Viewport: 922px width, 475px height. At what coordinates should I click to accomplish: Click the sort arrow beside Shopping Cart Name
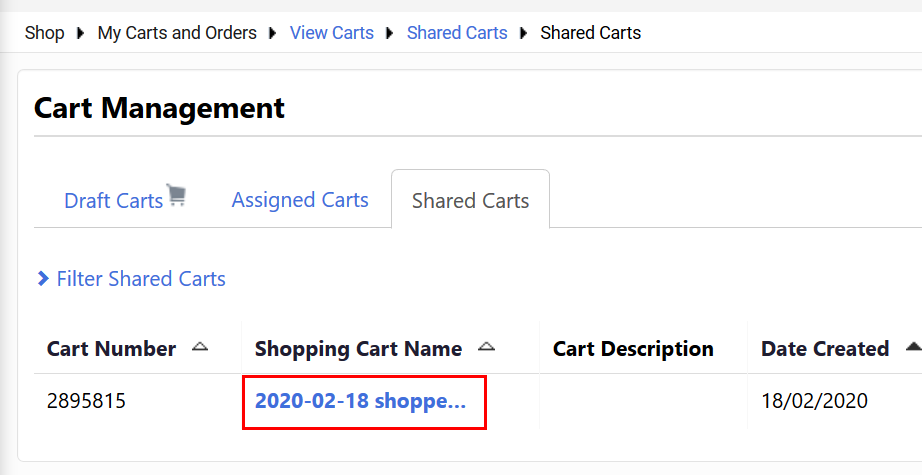[x=486, y=347]
